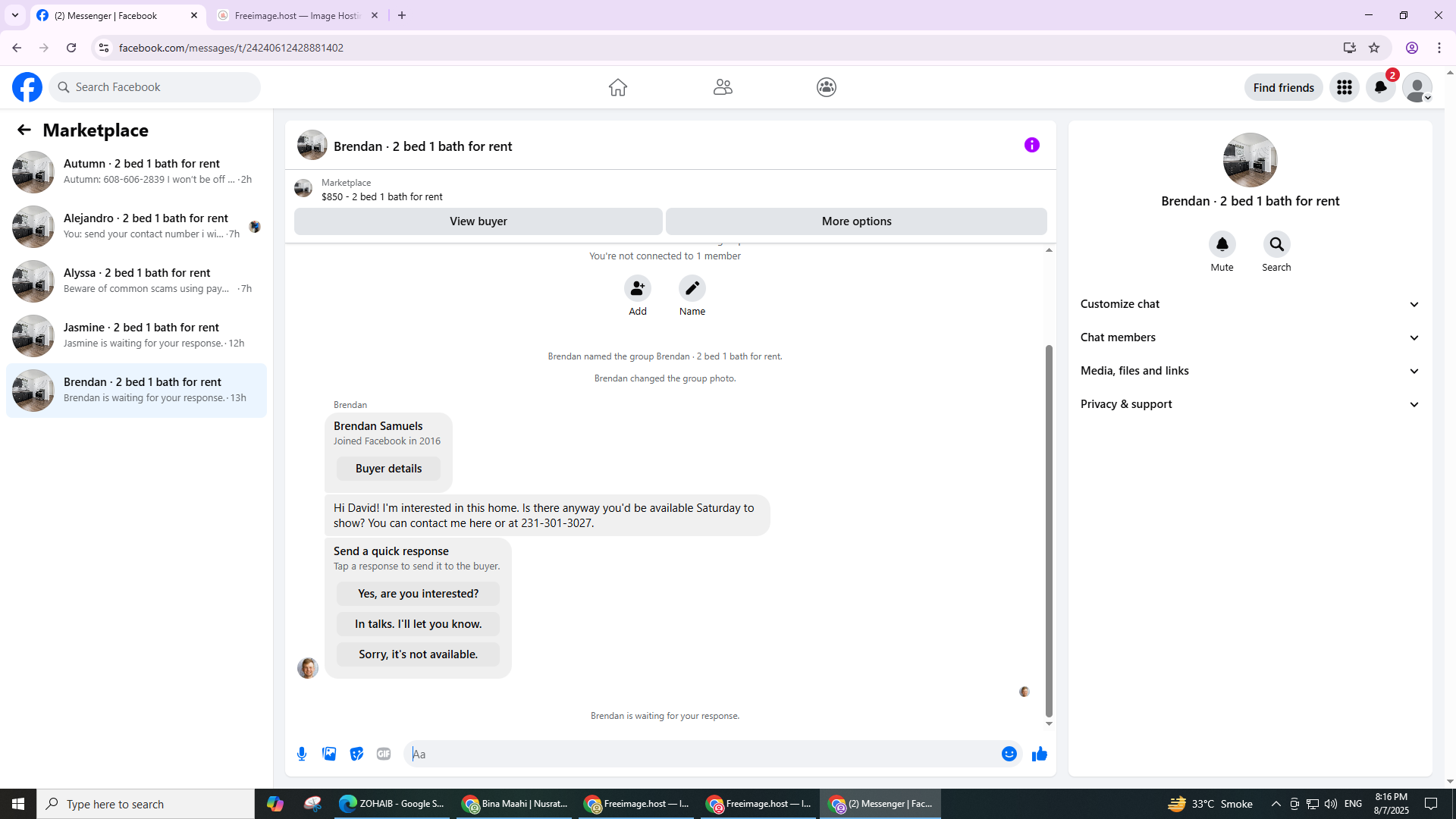
Task: Reload the page in Chrome
Action: [71, 48]
